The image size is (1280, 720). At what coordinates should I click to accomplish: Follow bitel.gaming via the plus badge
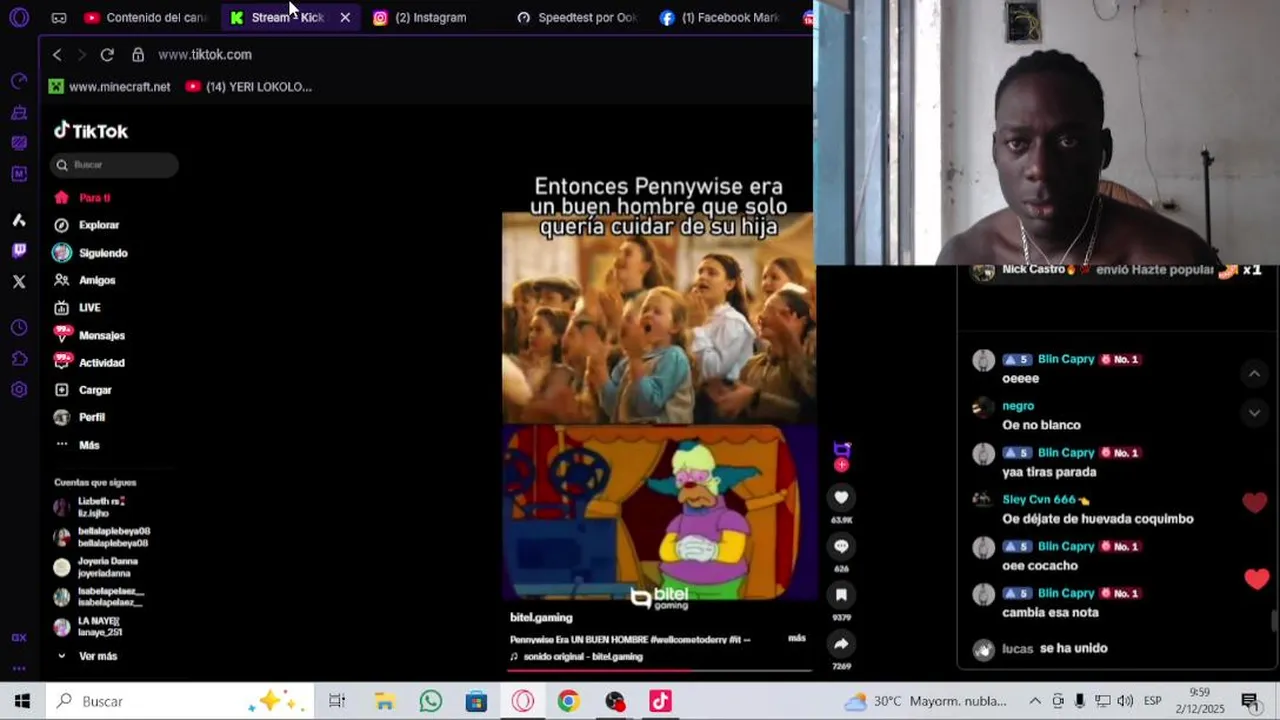(x=841, y=465)
